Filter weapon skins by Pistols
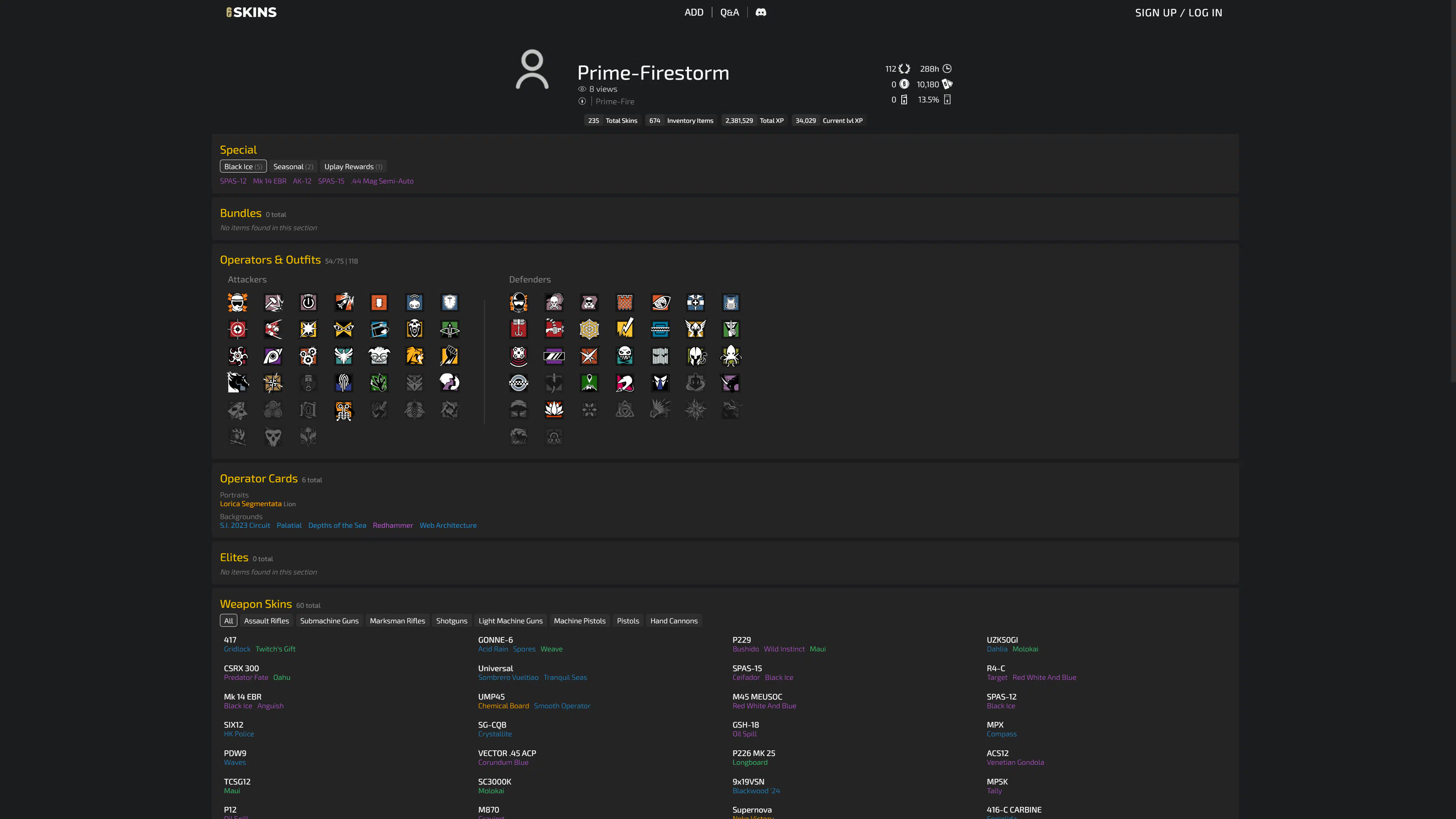The height and width of the screenshot is (819, 1456). [x=628, y=621]
